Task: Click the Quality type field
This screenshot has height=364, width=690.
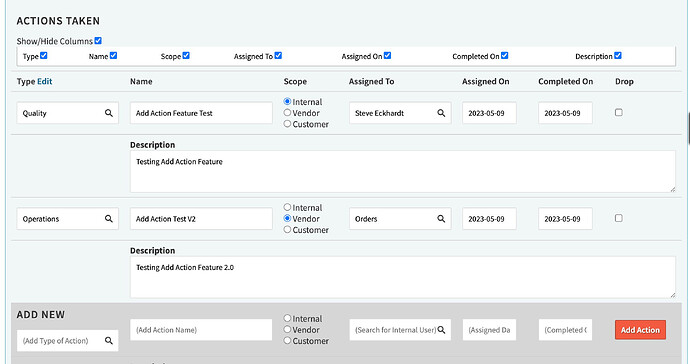Action: (x=68, y=113)
